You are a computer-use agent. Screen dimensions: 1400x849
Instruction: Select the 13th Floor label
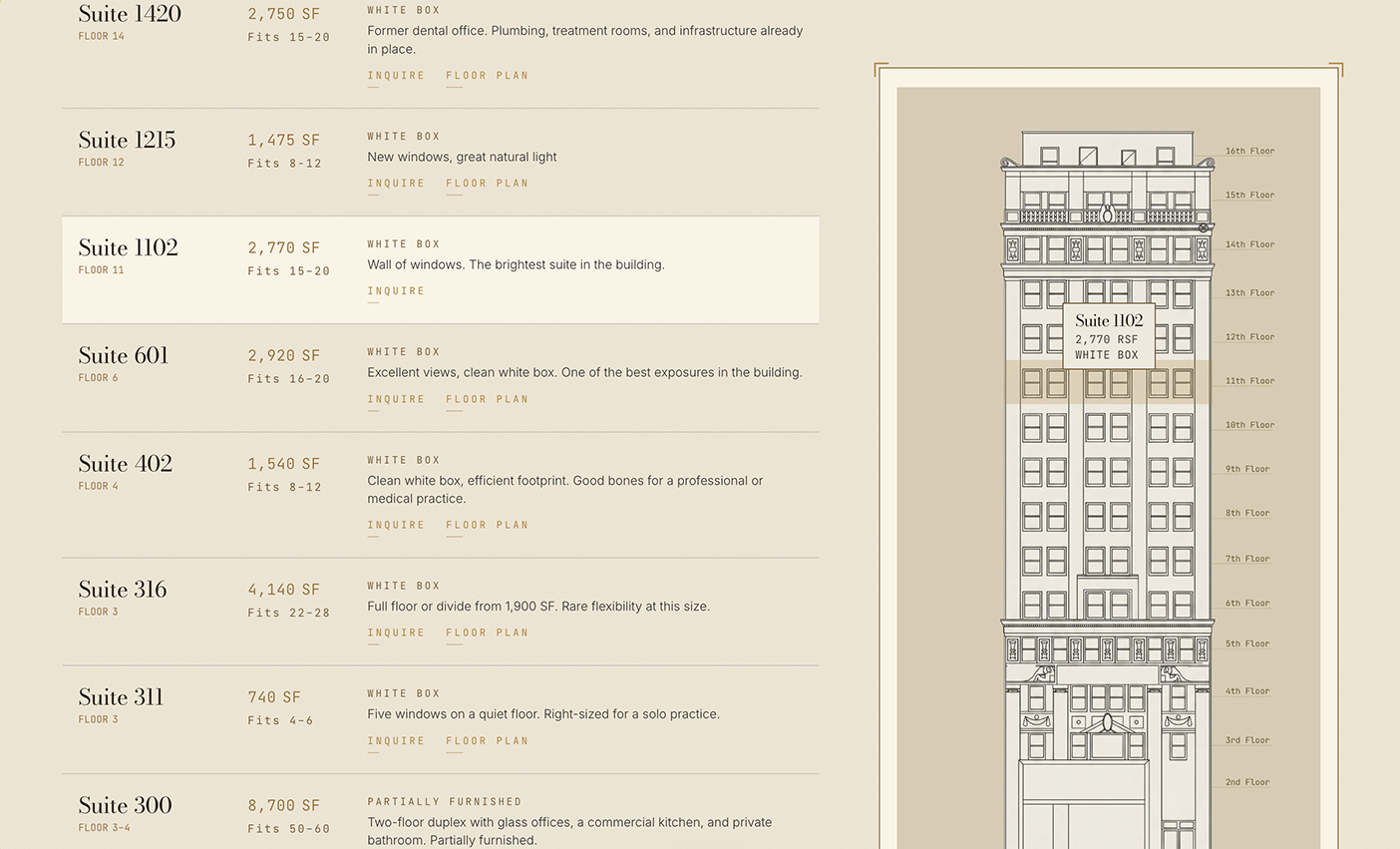tap(1249, 293)
